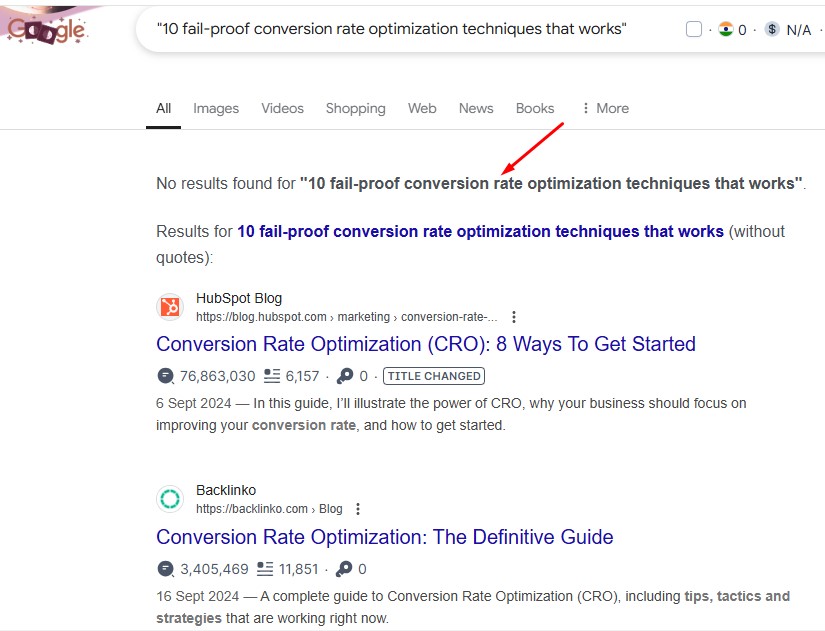Click into the Google search query box

391,29
